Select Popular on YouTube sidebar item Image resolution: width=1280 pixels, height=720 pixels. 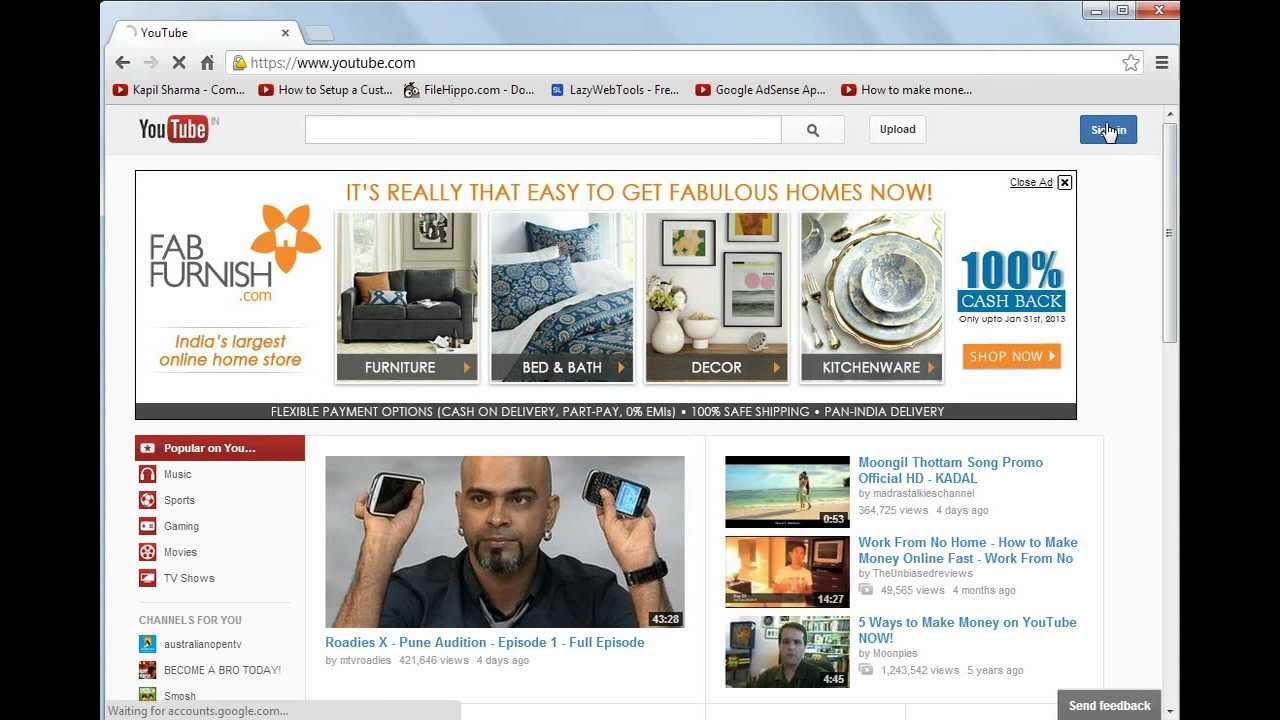[x=220, y=448]
